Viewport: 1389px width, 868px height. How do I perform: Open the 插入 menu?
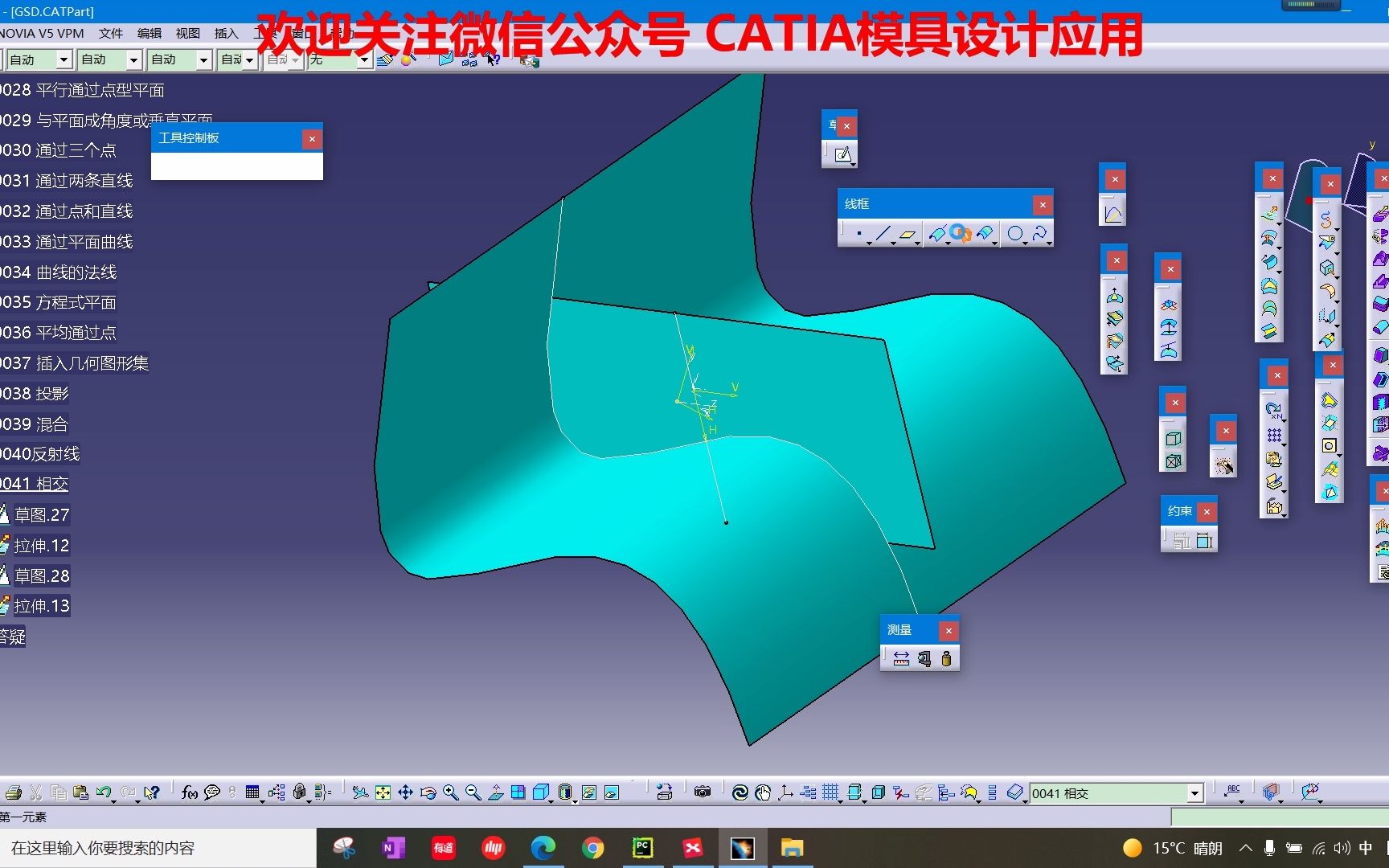pos(227,34)
